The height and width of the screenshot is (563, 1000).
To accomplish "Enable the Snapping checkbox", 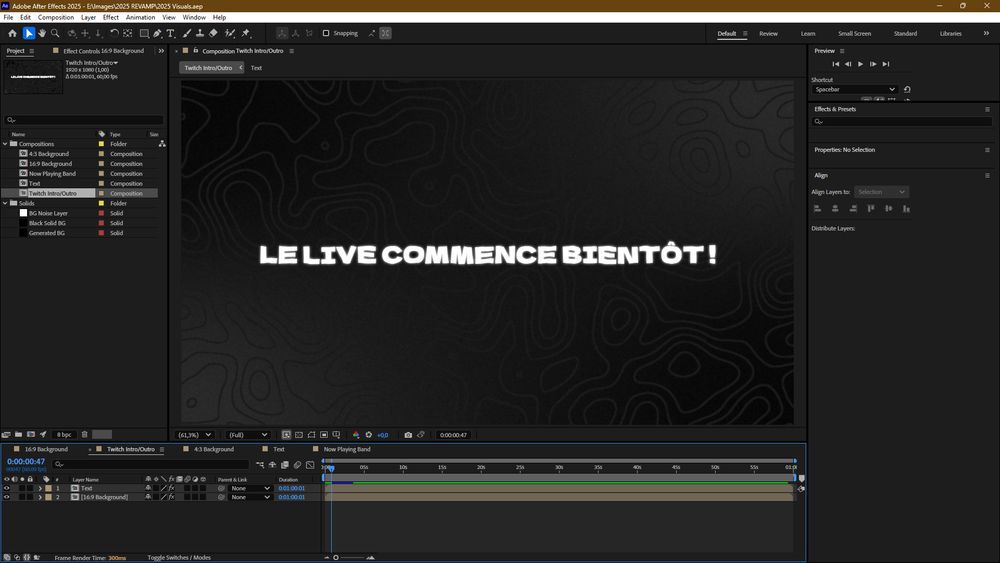I will 326,33.
